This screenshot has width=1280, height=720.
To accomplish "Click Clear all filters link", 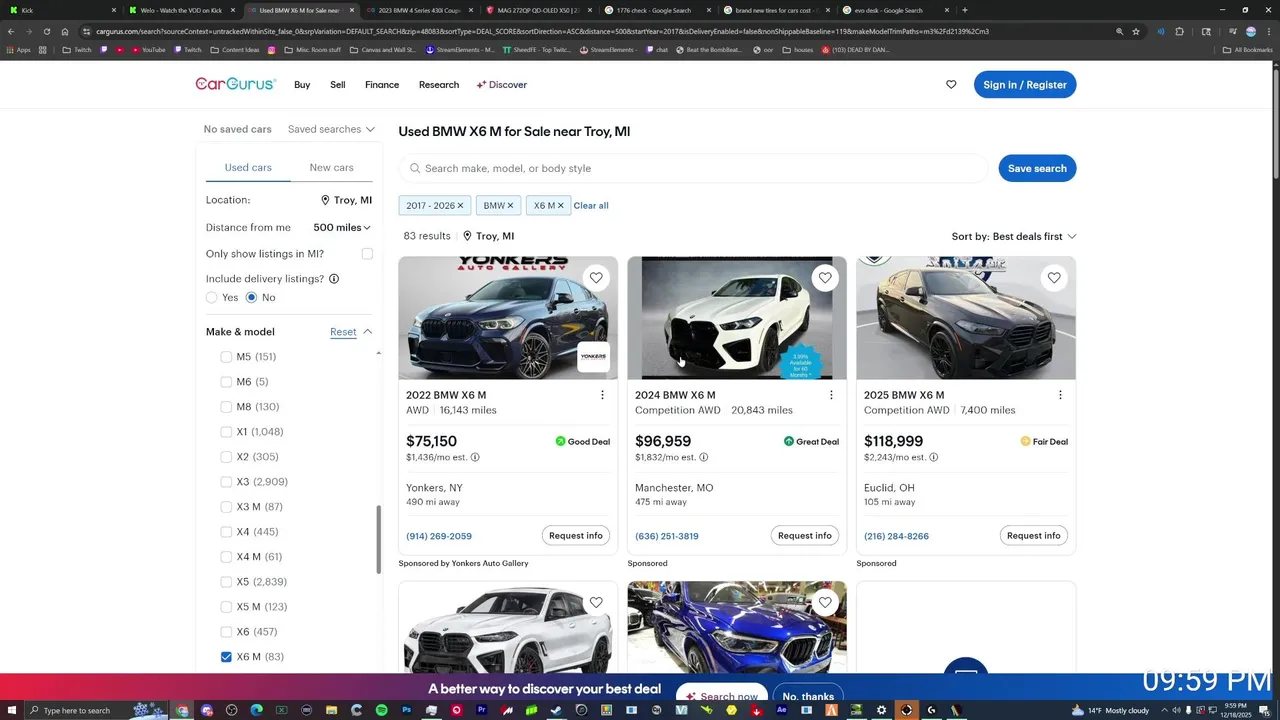I will point(591,206).
